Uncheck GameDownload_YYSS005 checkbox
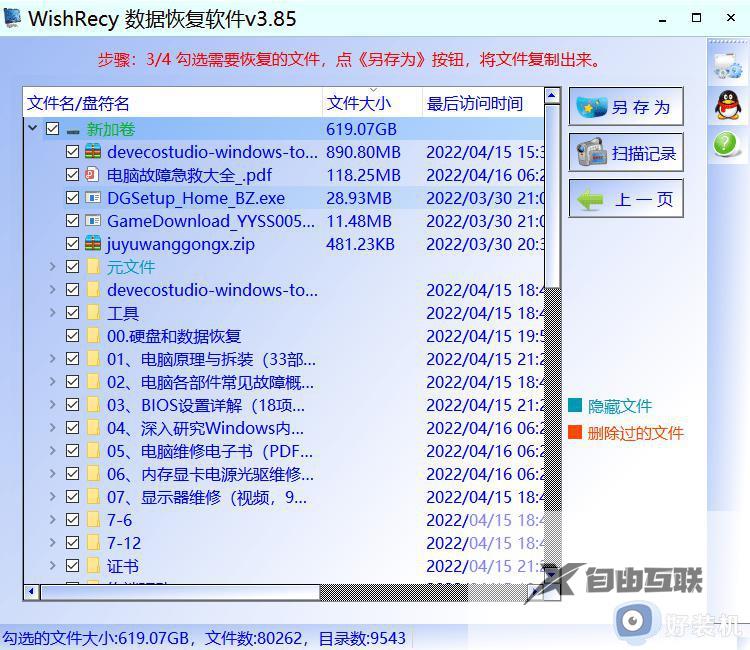 click(x=72, y=220)
